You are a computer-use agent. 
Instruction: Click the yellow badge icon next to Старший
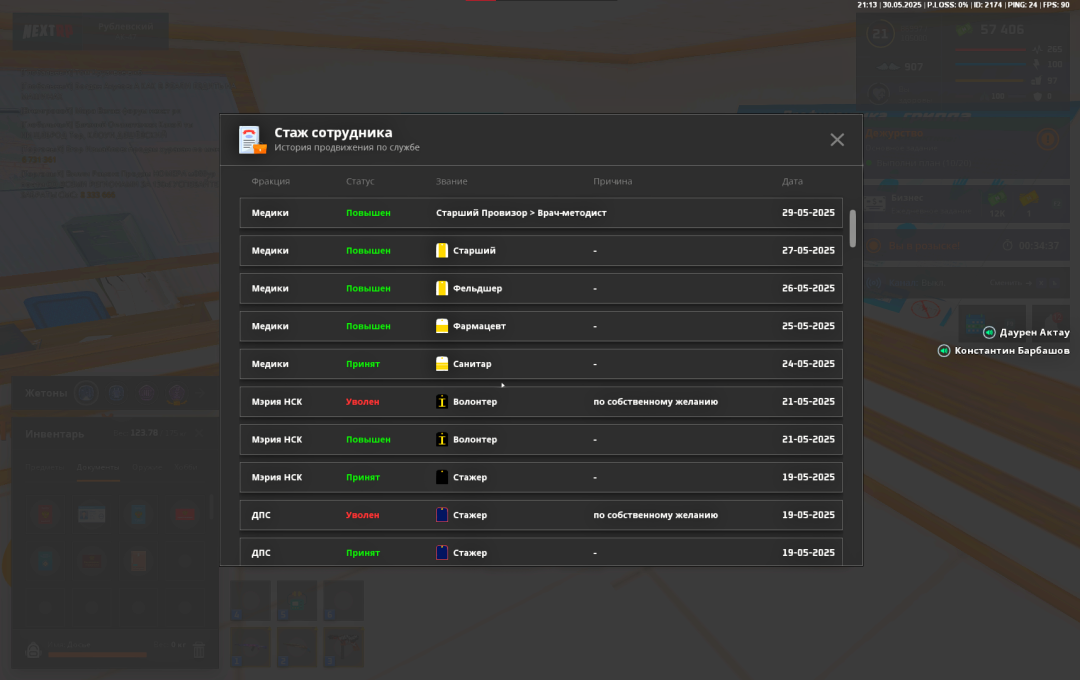click(442, 251)
